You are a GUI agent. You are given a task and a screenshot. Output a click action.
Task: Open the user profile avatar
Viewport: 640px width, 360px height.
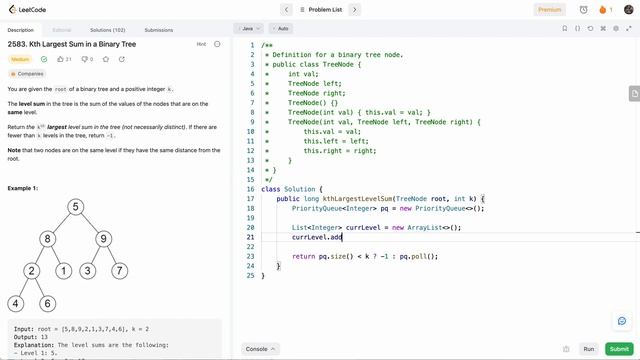629,9
